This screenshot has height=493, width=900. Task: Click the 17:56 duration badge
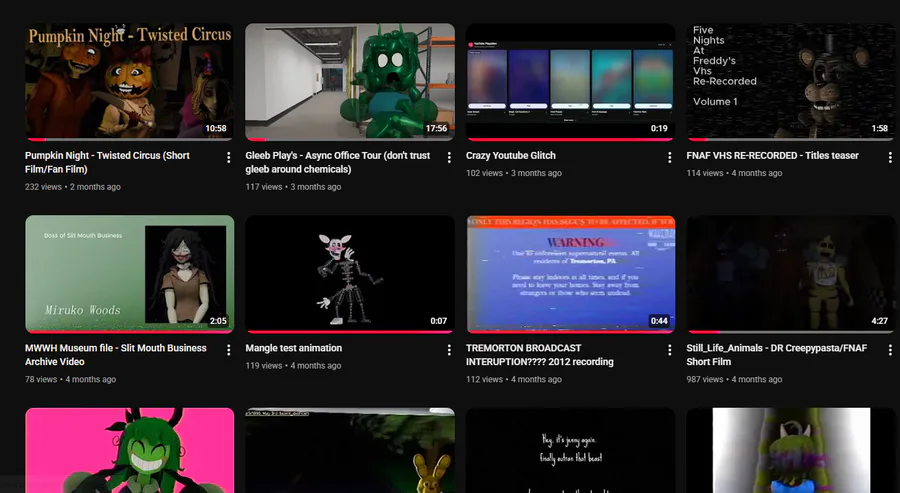(436, 129)
